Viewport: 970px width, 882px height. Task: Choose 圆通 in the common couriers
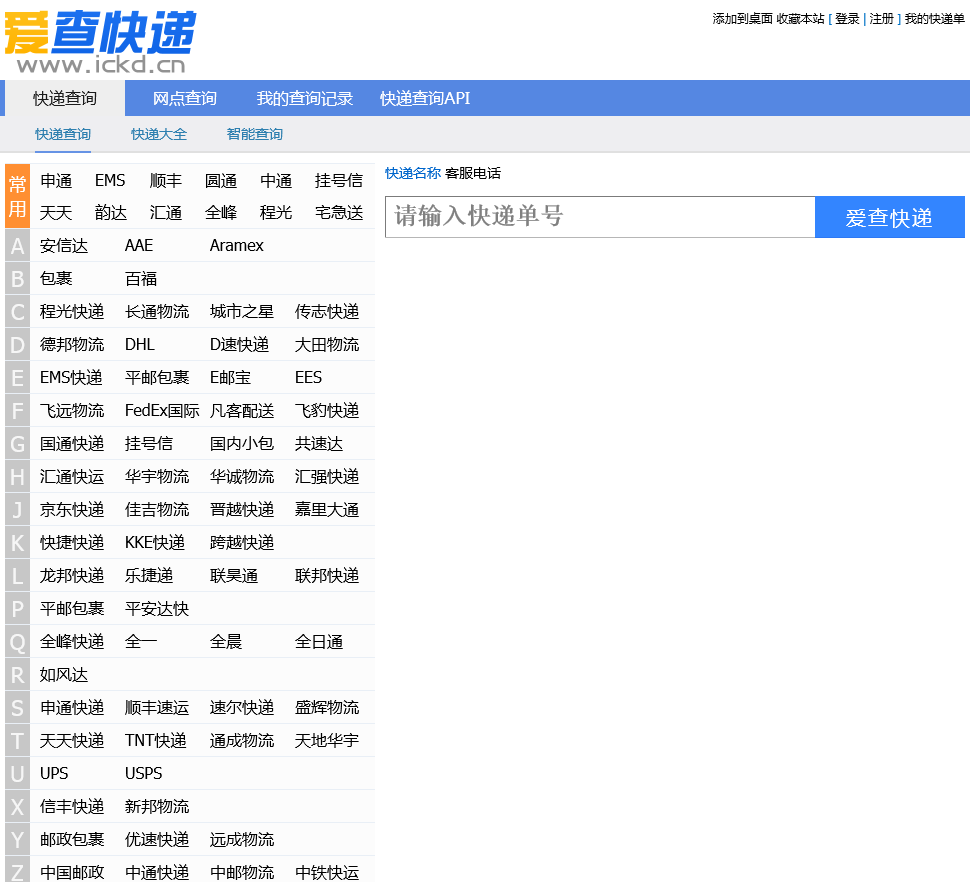(x=221, y=181)
